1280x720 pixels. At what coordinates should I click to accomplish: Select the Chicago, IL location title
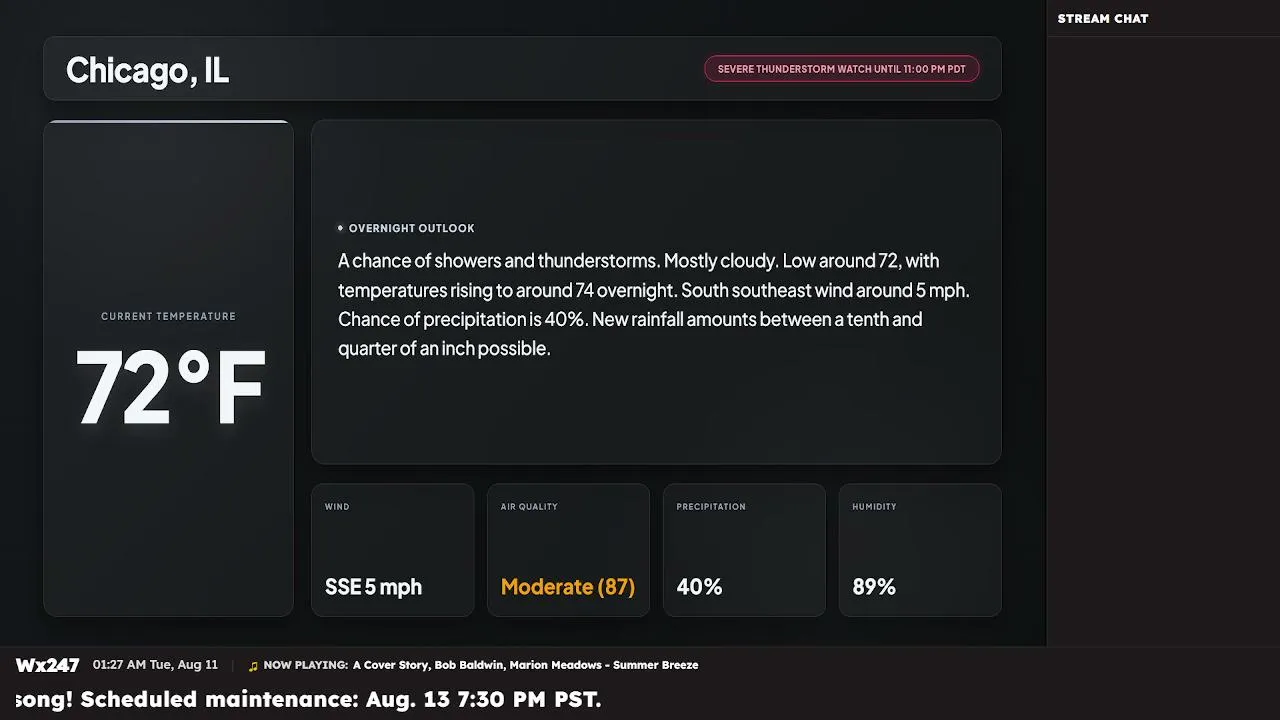[147, 70]
